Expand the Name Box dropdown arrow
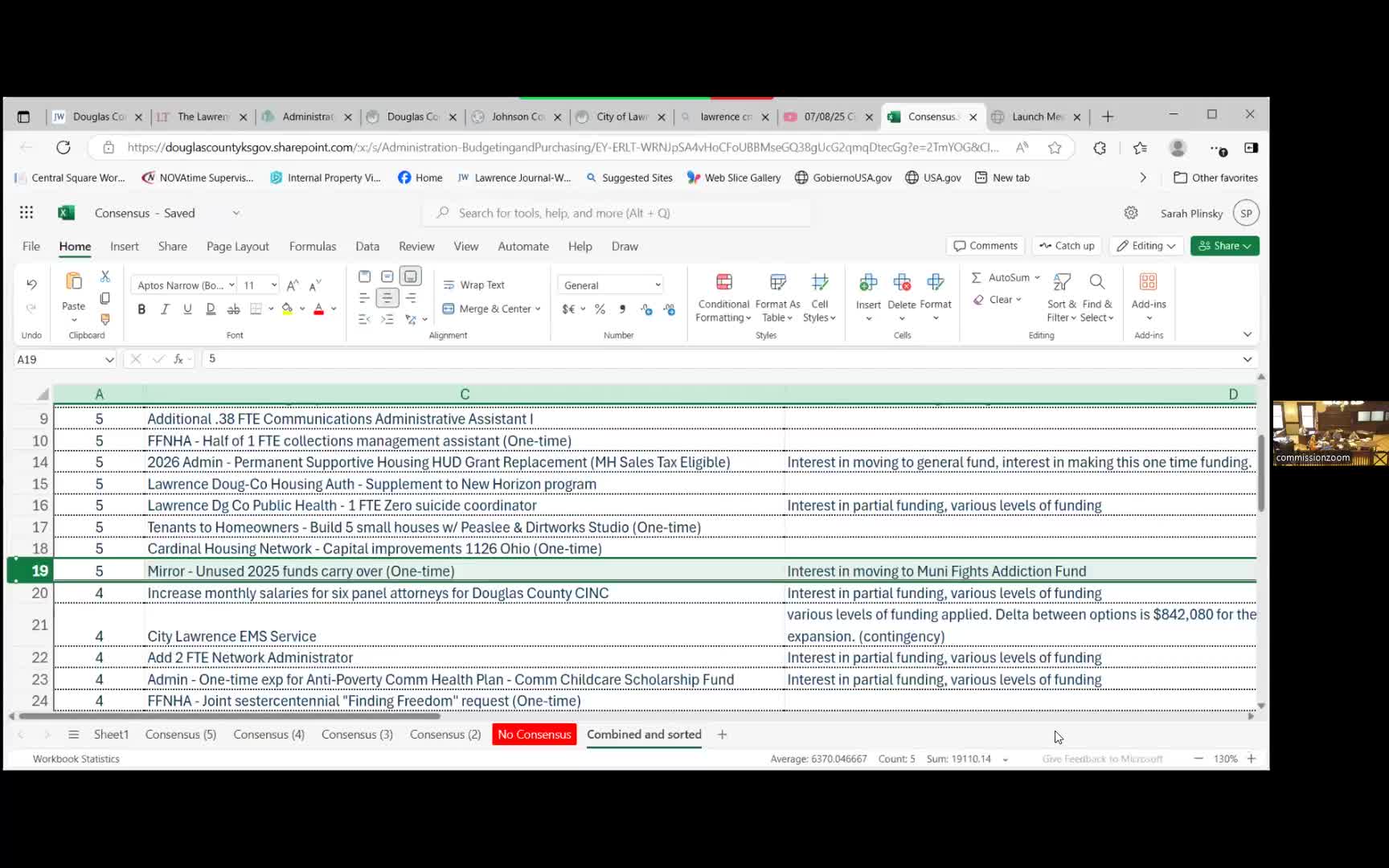 pyautogui.click(x=109, y=360)
